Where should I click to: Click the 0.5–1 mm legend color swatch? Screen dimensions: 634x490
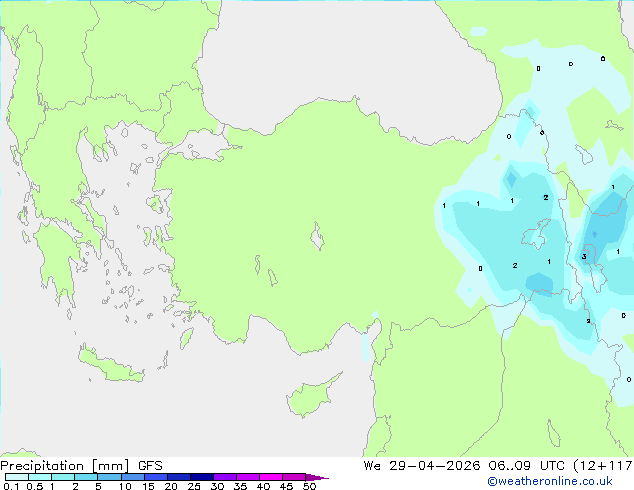click(x=40, y=477)
